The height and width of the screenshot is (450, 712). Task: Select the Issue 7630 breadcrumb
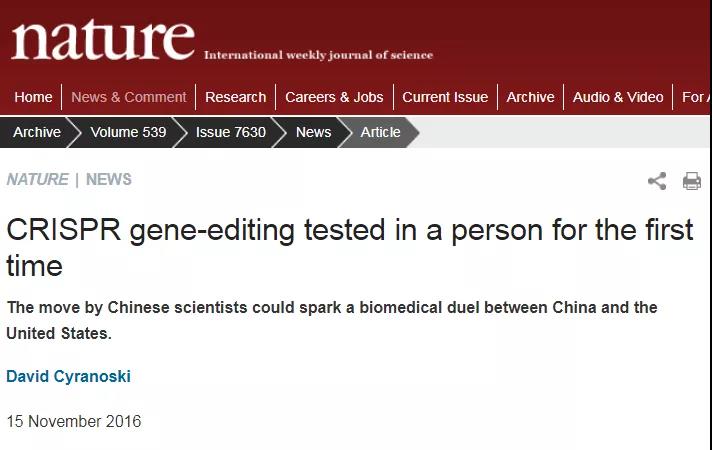[231, 132]
